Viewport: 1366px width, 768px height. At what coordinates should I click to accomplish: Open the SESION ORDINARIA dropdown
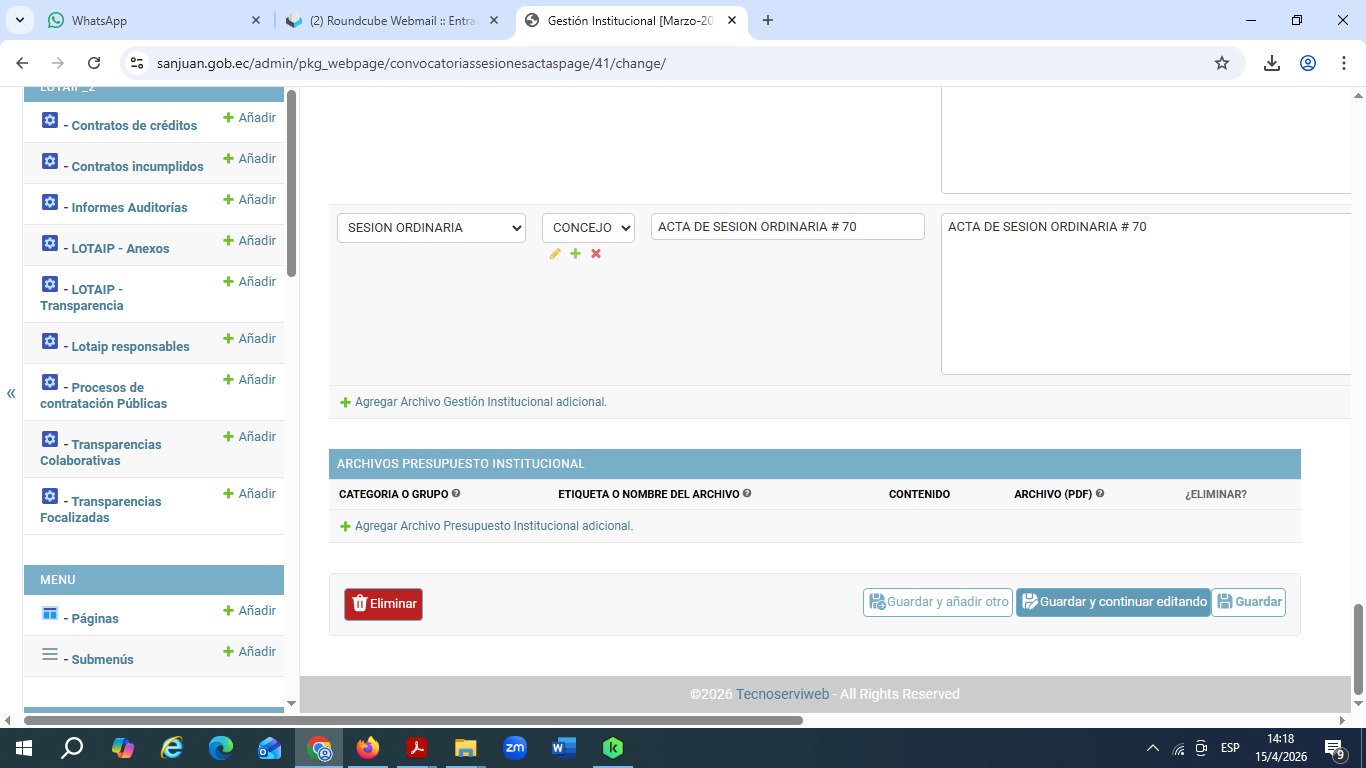pyautogui.click(x=431, y=228)
